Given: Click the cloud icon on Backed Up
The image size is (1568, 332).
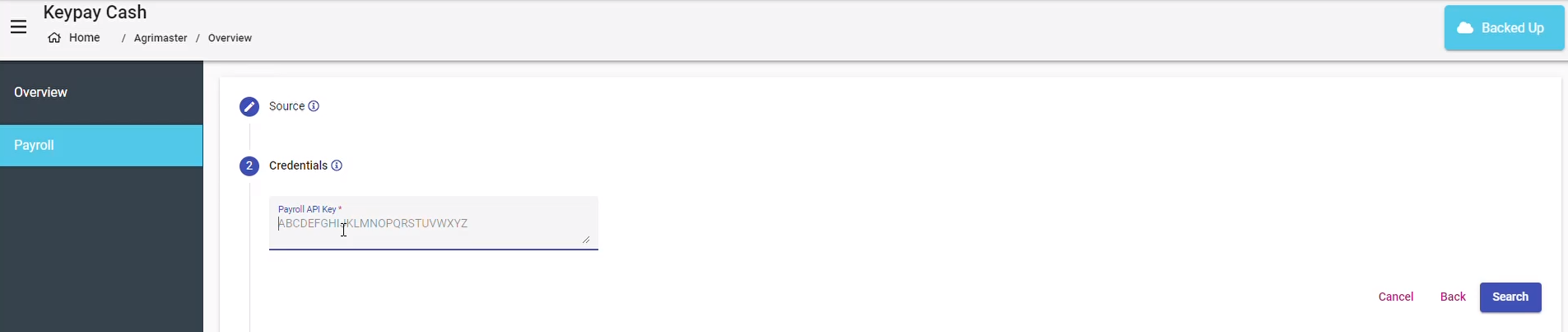Looking at the screenshot, I should tap(1465, 28).
